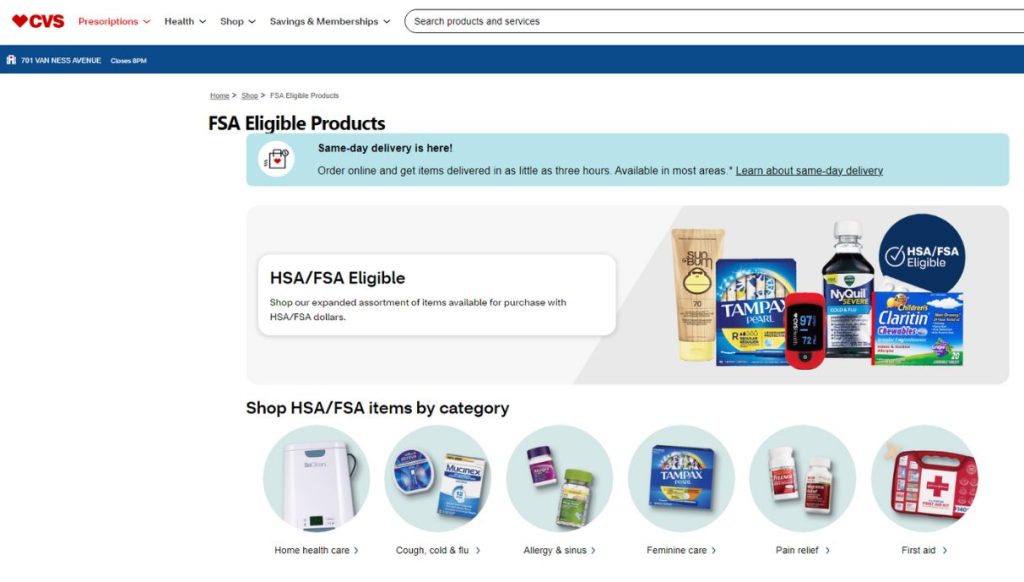Open the Shop dropdown menu
Screen dimensions: 1024x582
pos(238,22)
